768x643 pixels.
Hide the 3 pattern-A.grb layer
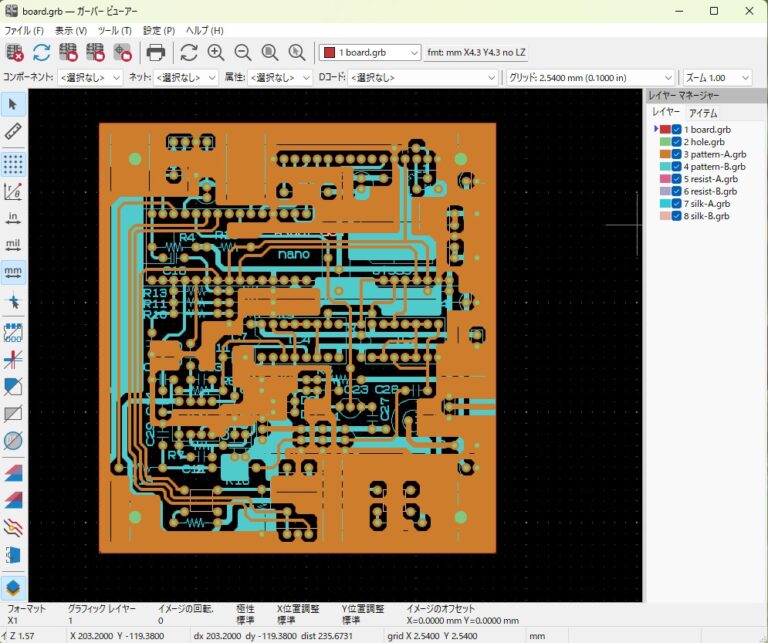[677, 155]
